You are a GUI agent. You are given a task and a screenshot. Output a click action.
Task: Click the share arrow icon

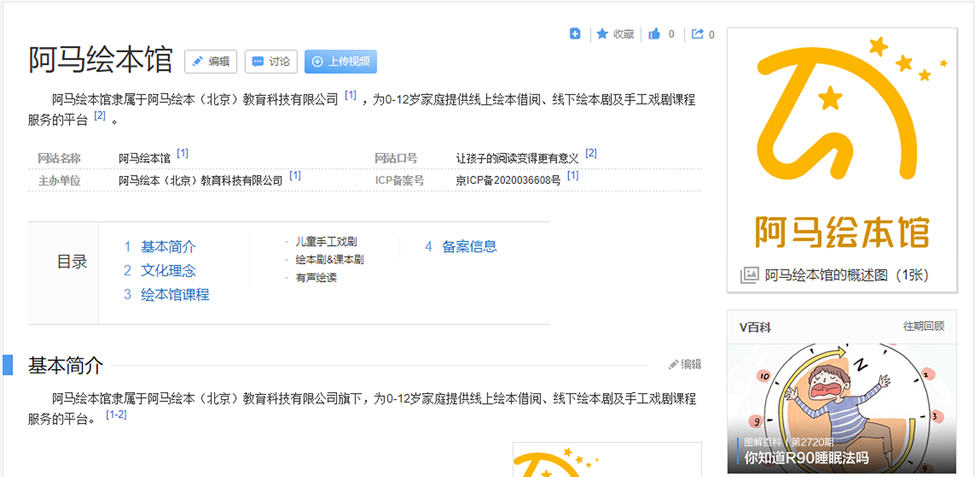[x=698, y=34]
